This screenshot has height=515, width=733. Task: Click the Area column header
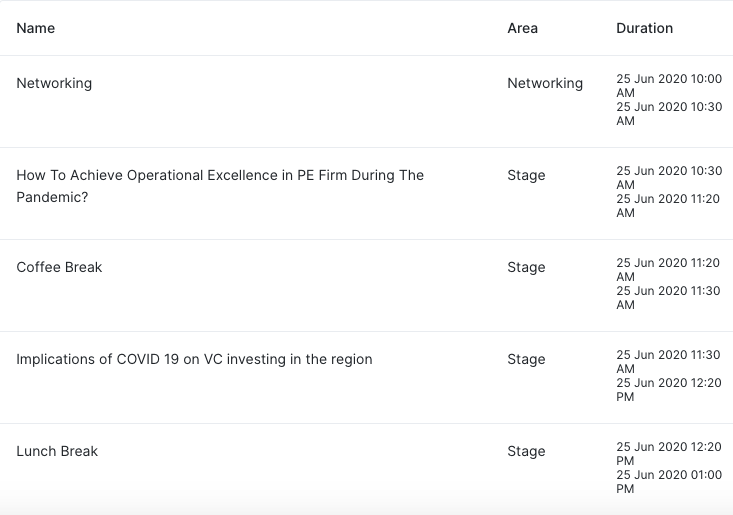(522, 28)
